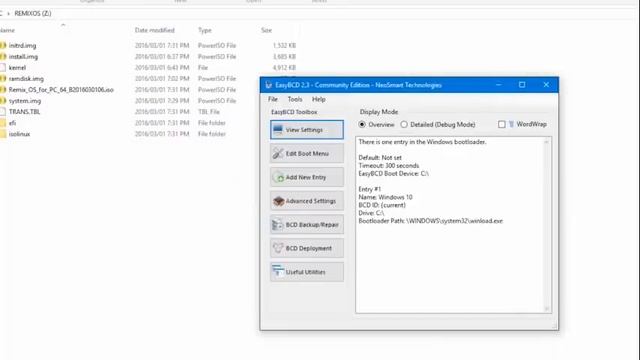
Task: Click the Timeout: 300 seconds line
Action: click(x=389, y=165)
